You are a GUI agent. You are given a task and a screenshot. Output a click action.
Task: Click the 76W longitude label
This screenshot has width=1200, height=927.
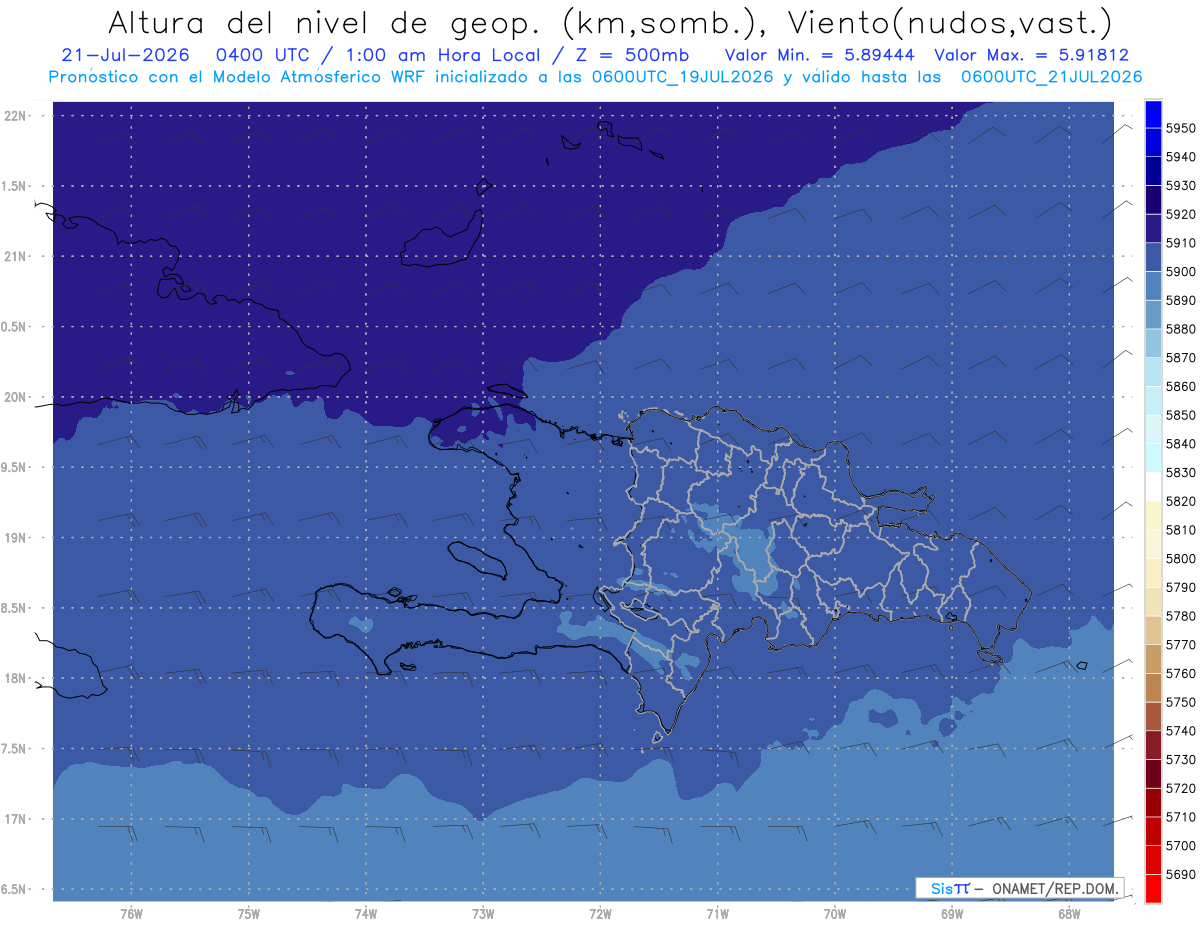(x=131, y=913)
